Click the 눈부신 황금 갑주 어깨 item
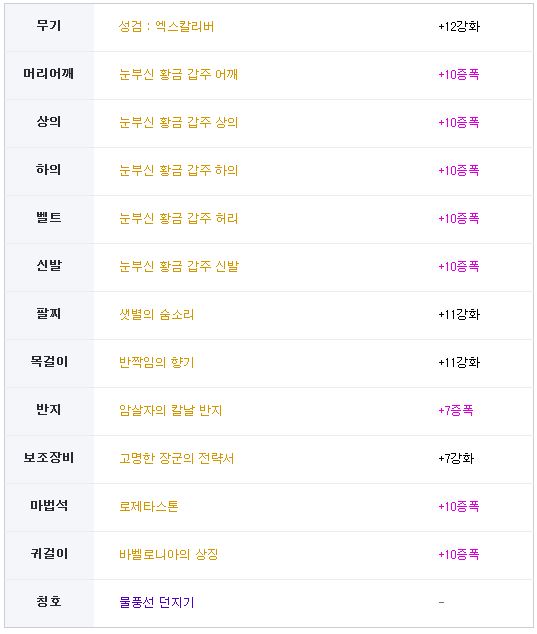This screenshot has width=537, height=634. click(x=178, y=74)
